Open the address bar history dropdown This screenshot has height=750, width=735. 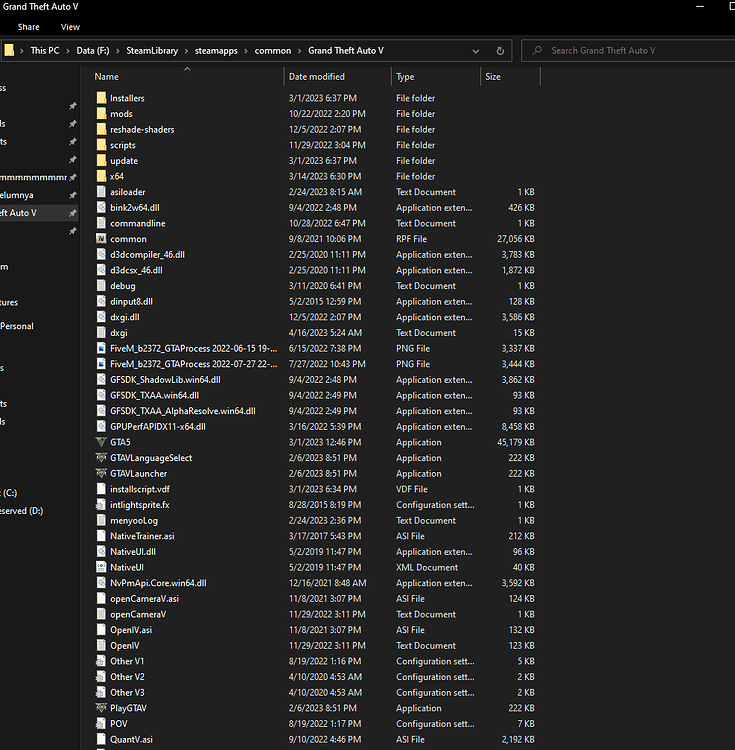(478, 50)
